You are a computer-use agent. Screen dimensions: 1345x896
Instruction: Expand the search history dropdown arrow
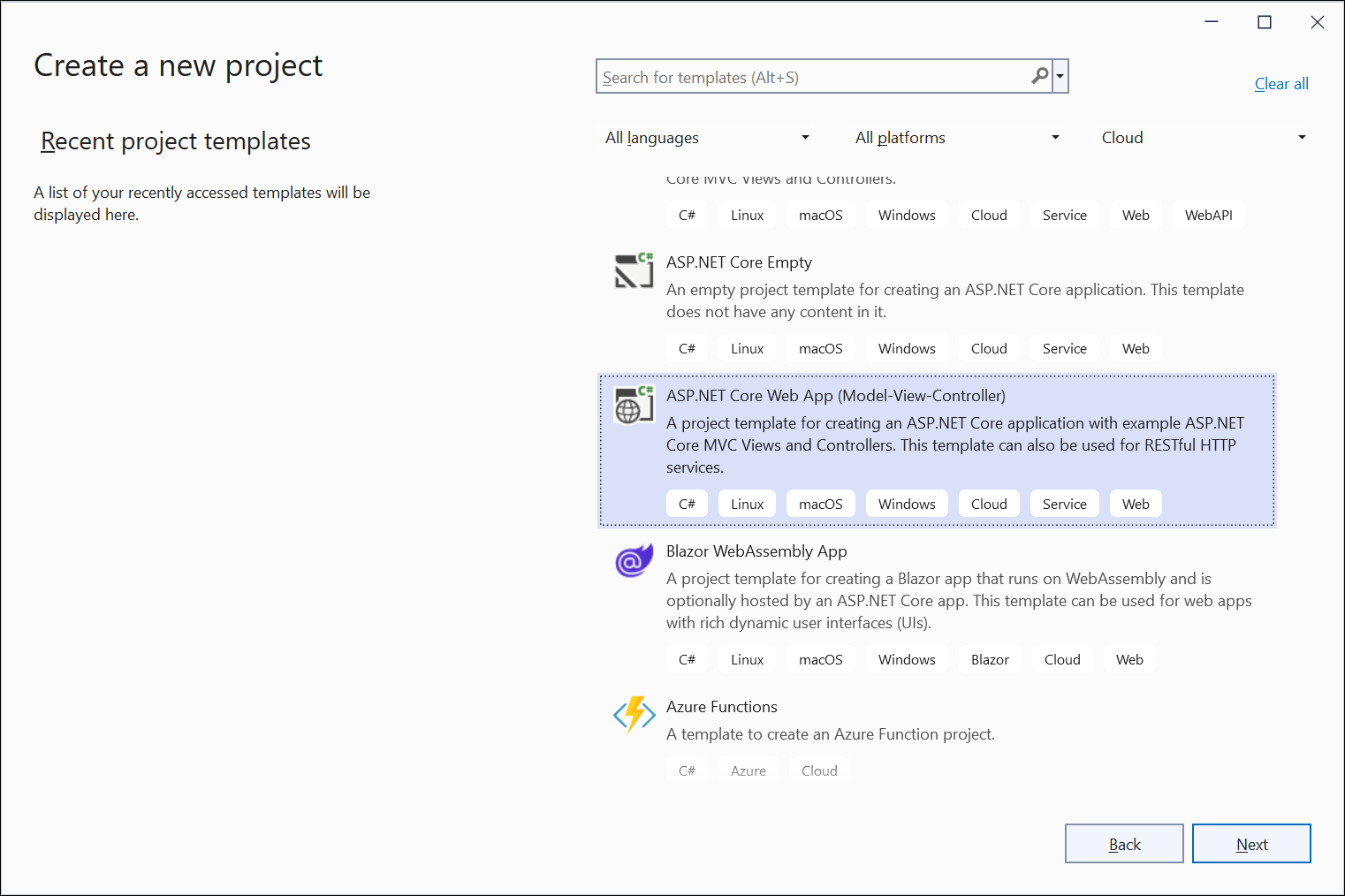click(1060, 77)
